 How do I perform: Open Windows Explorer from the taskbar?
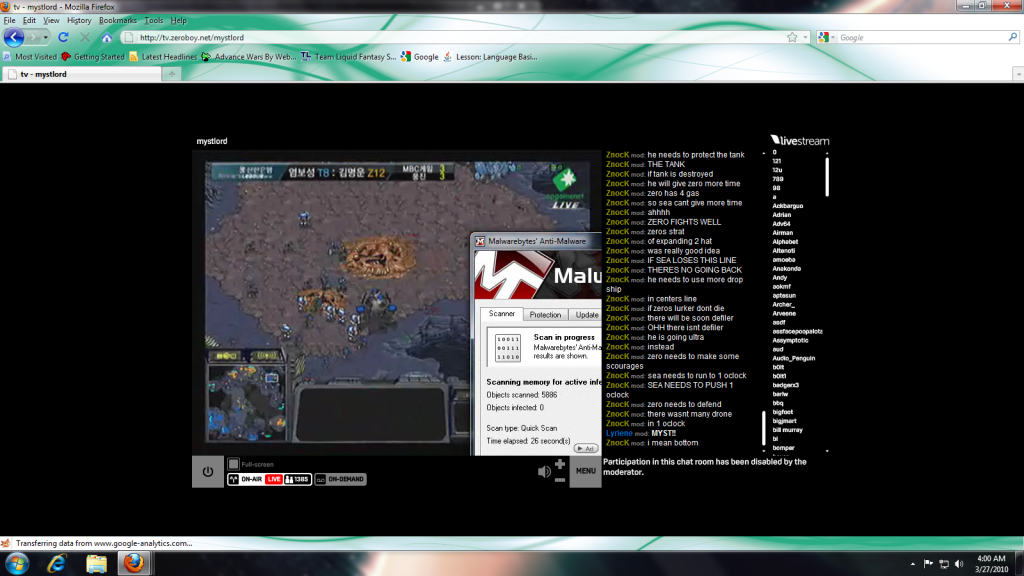(96, 564)
